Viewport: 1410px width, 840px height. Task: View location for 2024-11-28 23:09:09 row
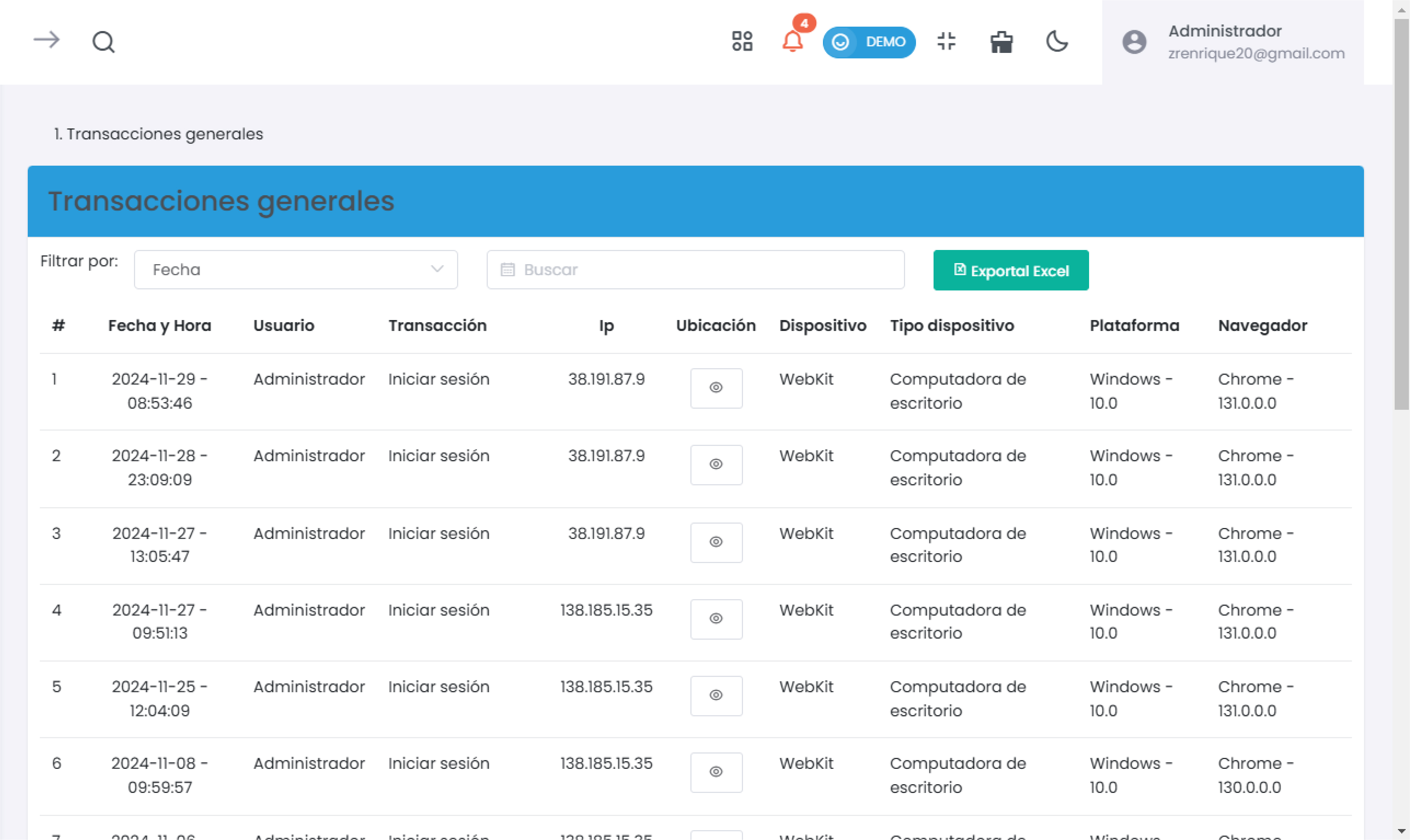coord(716,465)
